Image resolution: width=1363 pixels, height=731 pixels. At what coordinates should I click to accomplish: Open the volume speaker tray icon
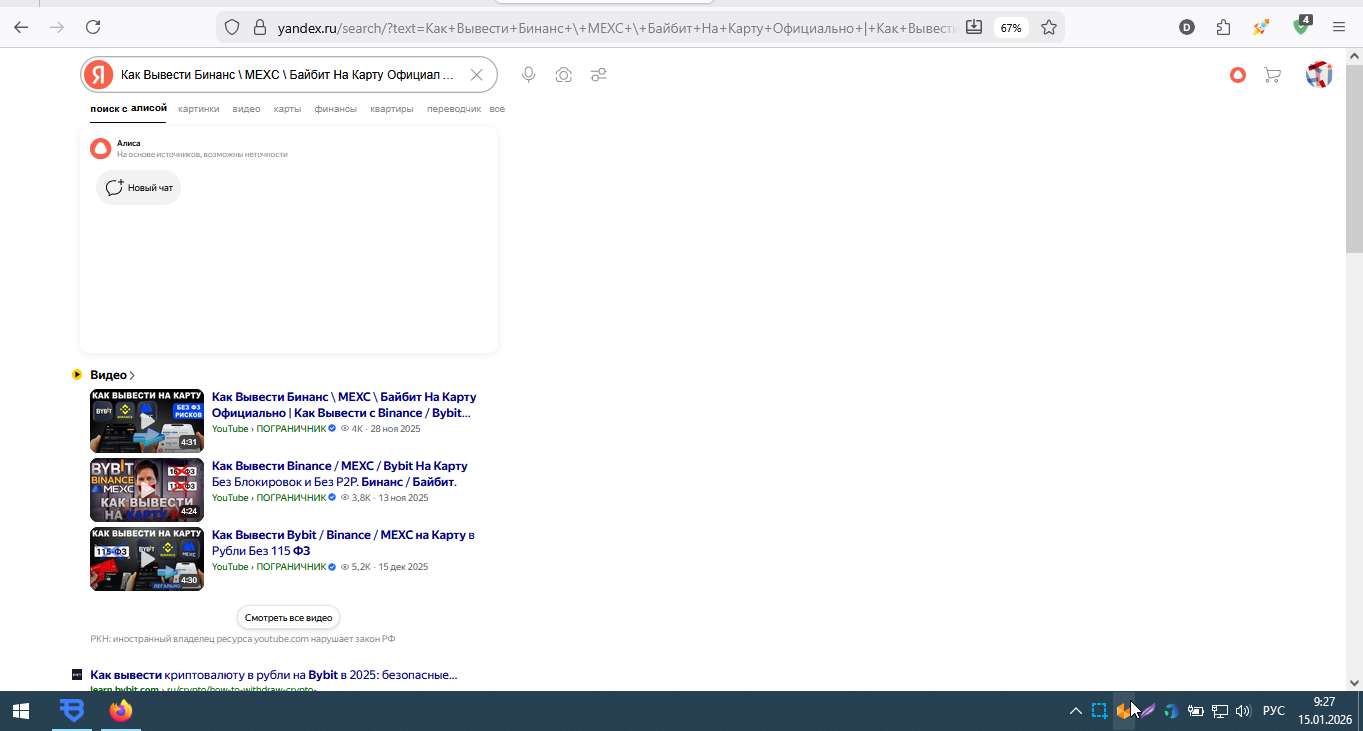tap(1244, 711)
